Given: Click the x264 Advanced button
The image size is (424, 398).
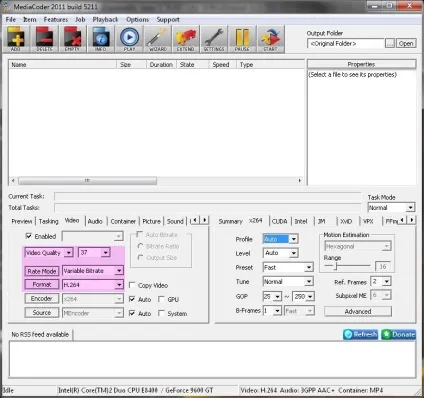Looking at the screenshot, I should tap(358, 311).
